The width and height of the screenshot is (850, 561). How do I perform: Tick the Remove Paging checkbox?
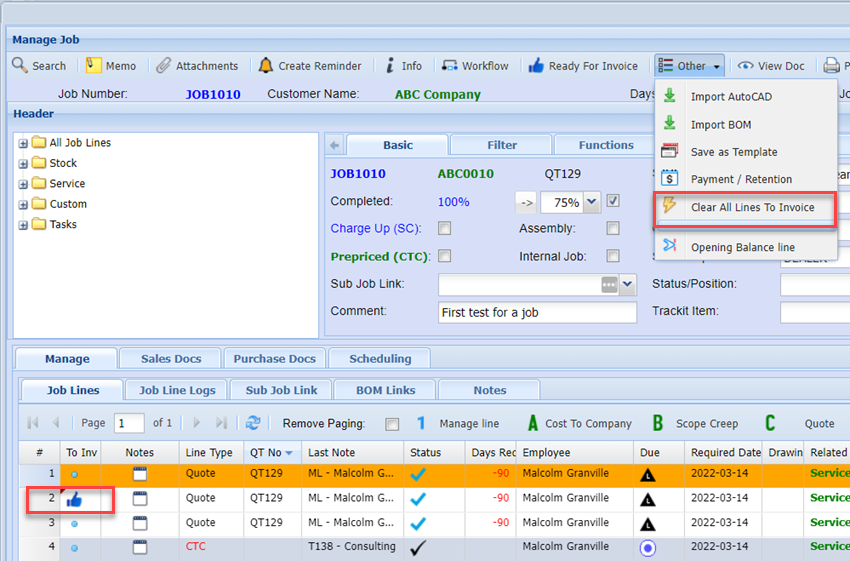(392, 424)
